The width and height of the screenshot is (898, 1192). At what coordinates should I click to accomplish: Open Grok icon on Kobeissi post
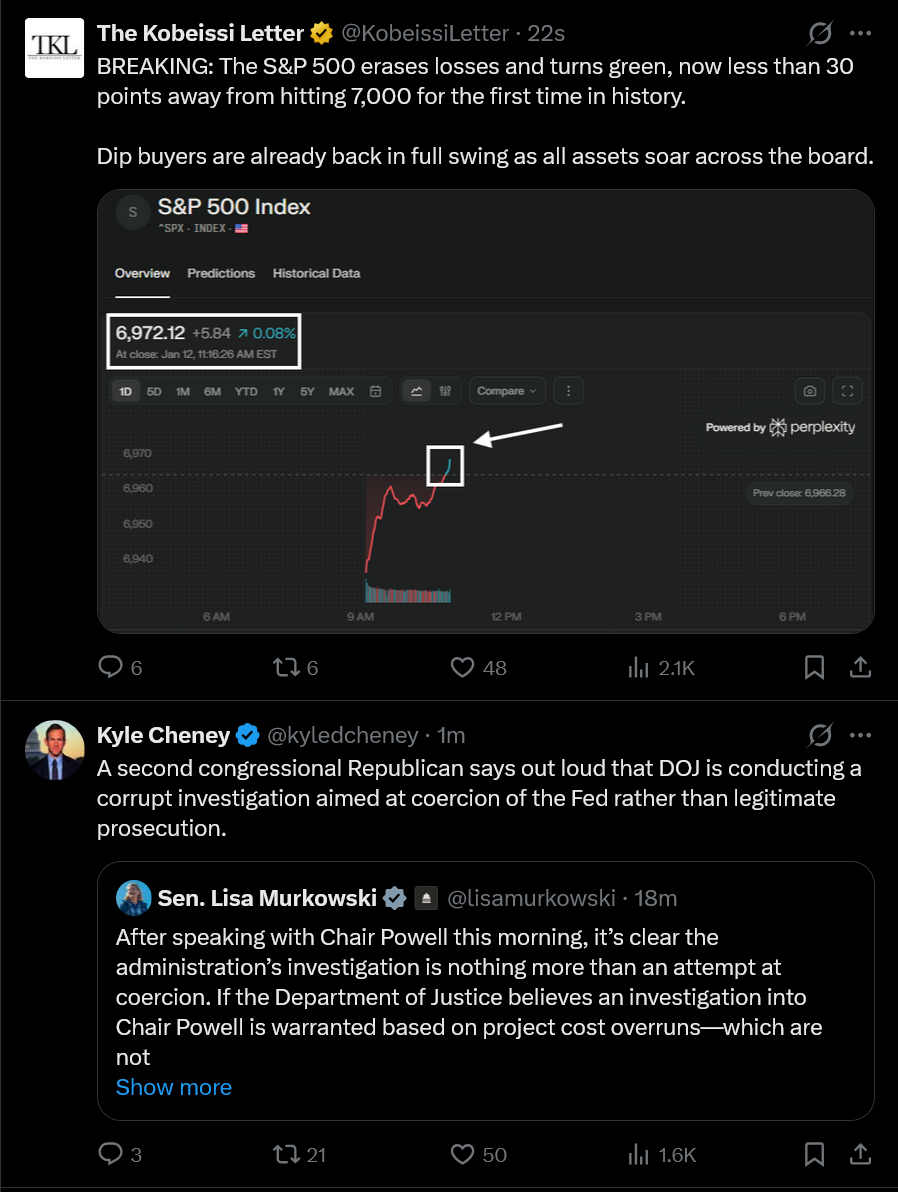click(x=820, y=33)
